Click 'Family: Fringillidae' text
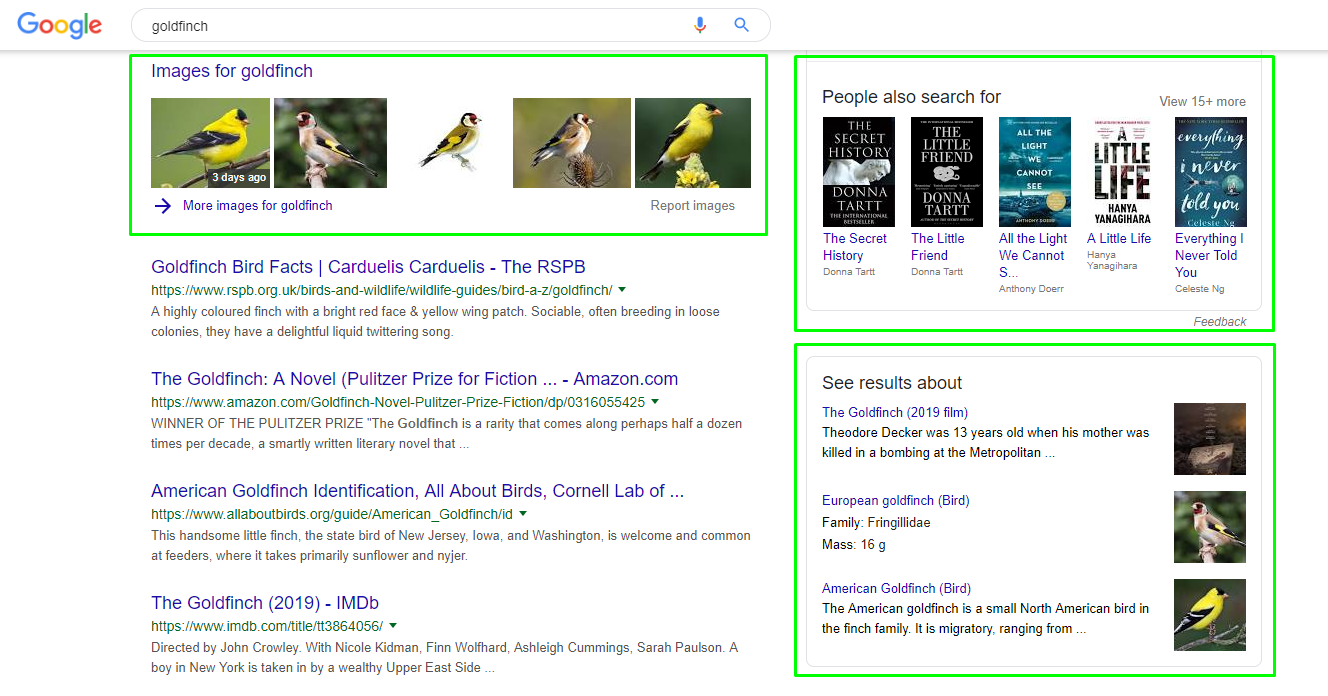 pos(876,522)
